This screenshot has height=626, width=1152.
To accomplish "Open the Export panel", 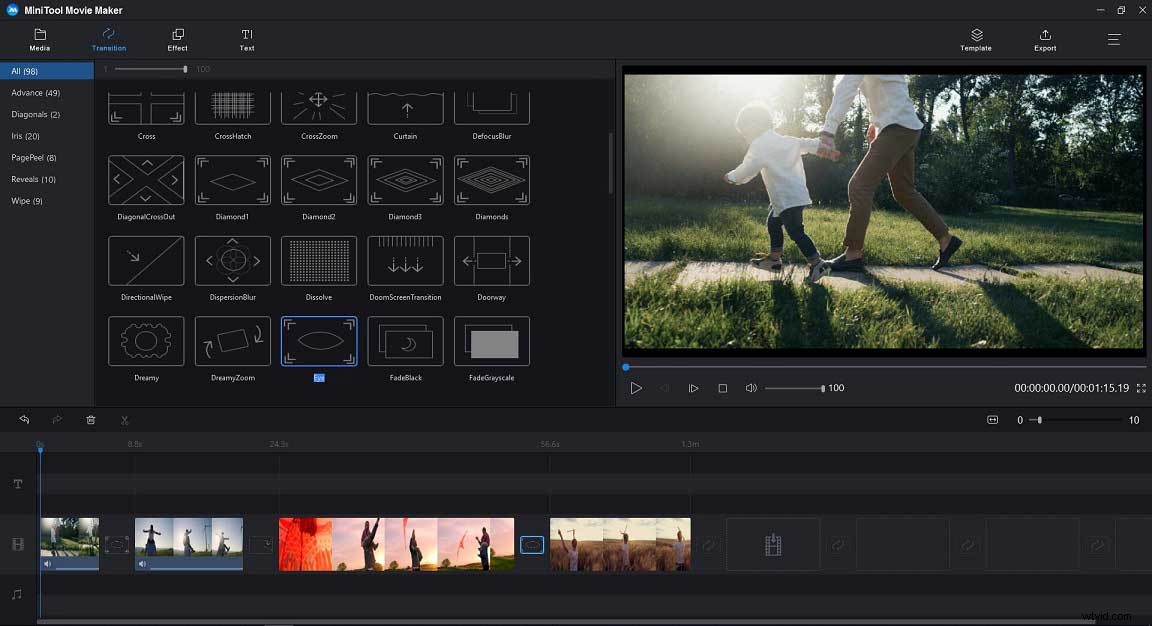I will [1044, 39].
